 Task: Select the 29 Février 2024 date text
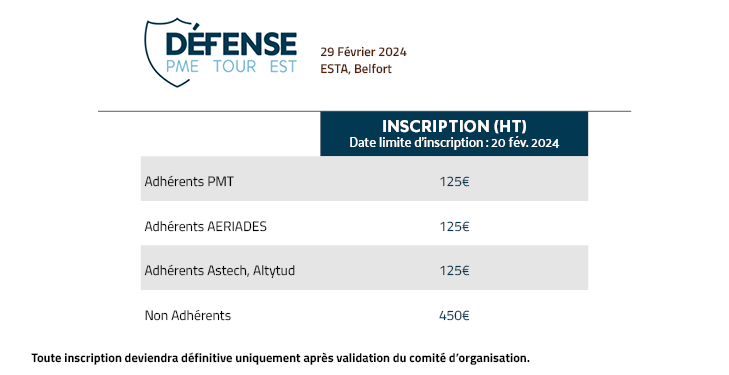(x=363, y=52)
